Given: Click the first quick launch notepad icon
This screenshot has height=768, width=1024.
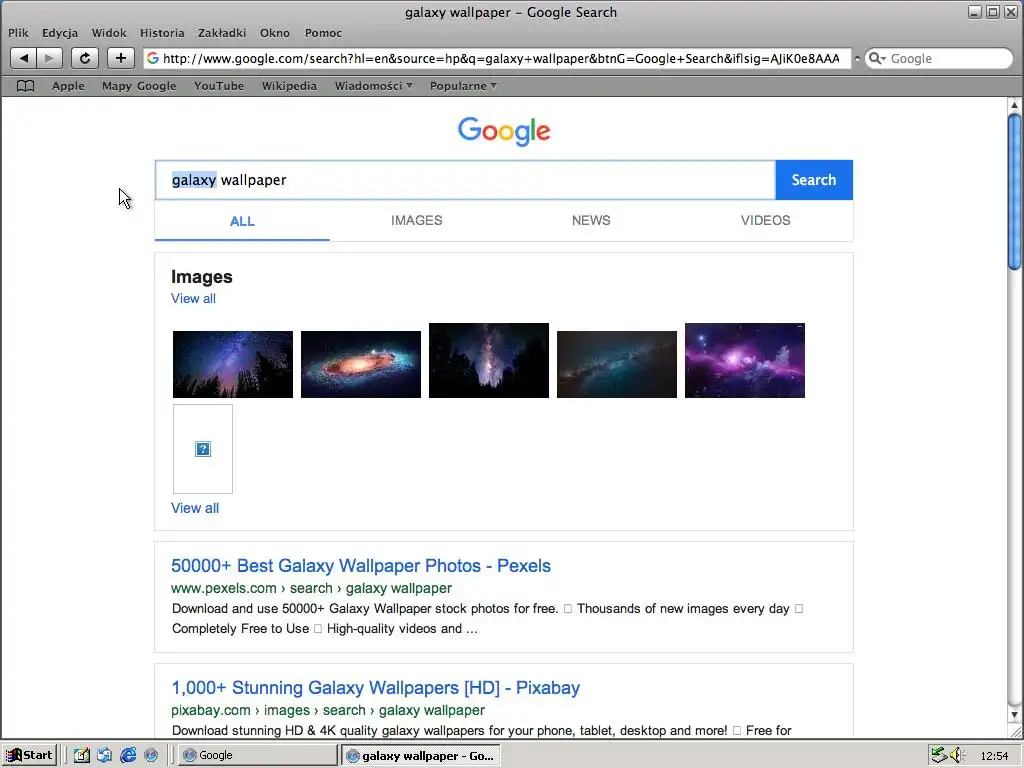Looking at the screenshot, I should pos(82,755).
